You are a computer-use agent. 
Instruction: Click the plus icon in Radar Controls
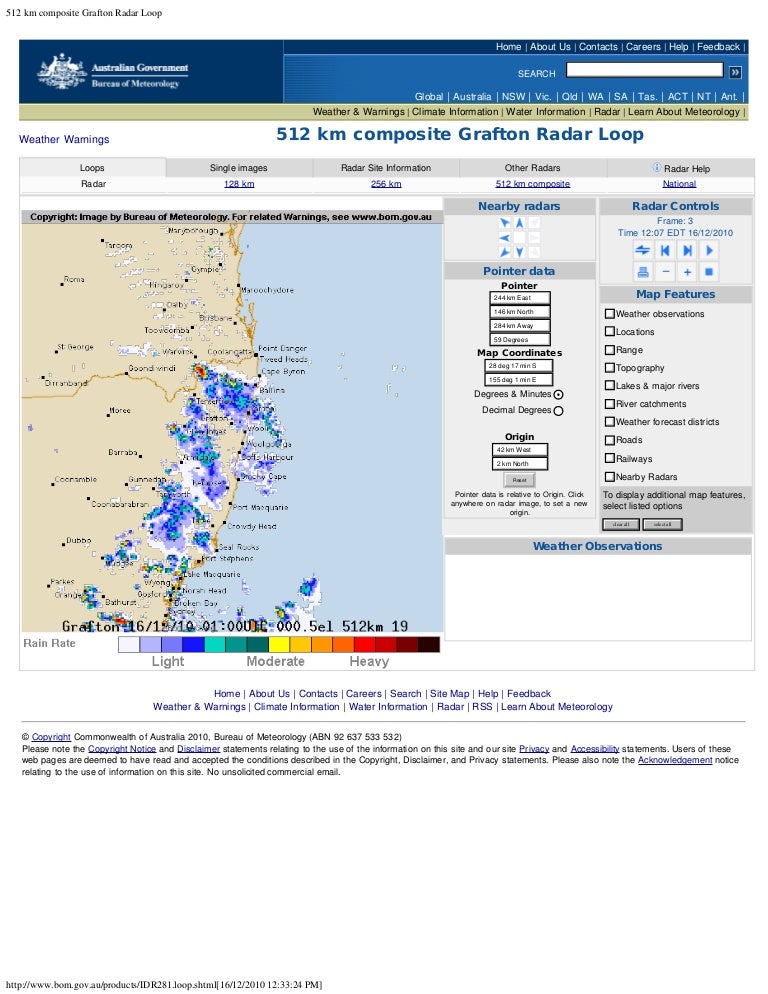pos(687,272)
